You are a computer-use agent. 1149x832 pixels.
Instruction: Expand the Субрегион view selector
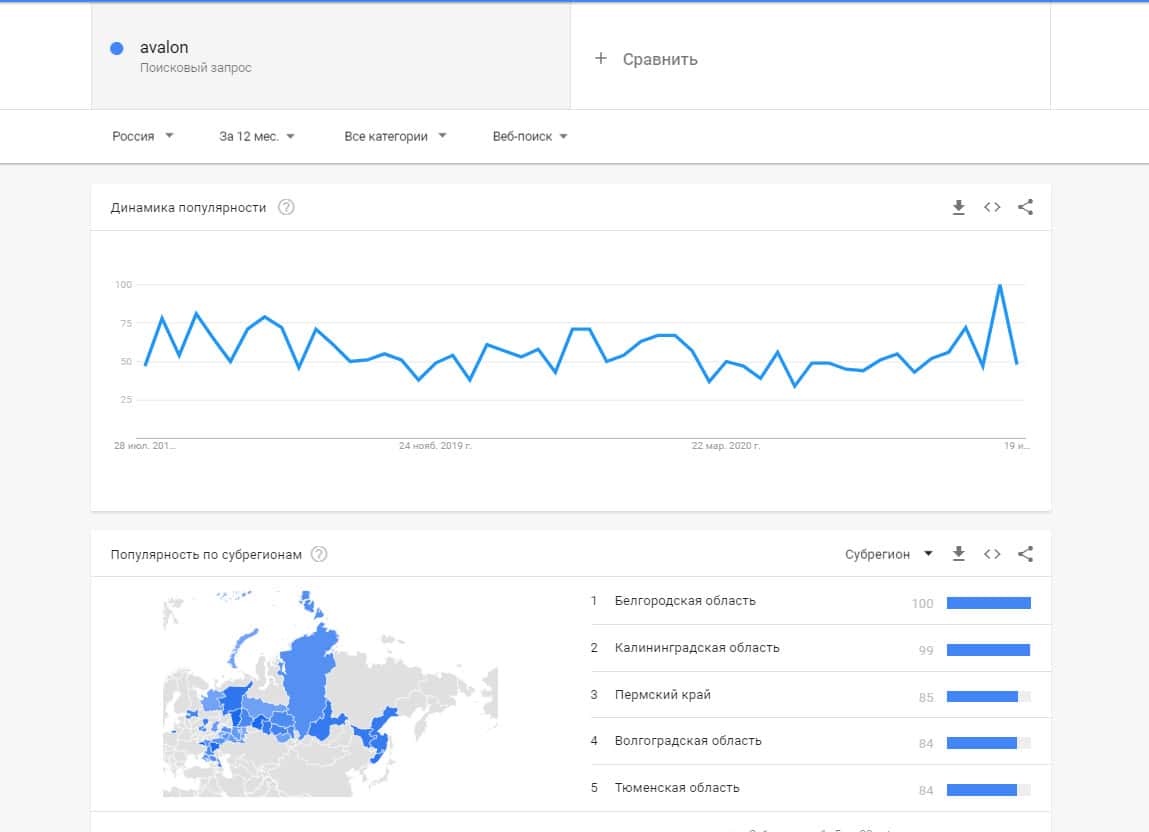click(888, 554)
